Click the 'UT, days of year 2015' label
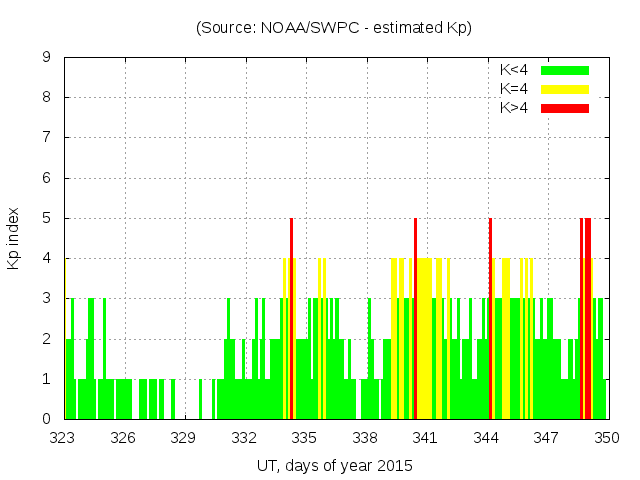640x480 pixels. click(x=333, y=465)
